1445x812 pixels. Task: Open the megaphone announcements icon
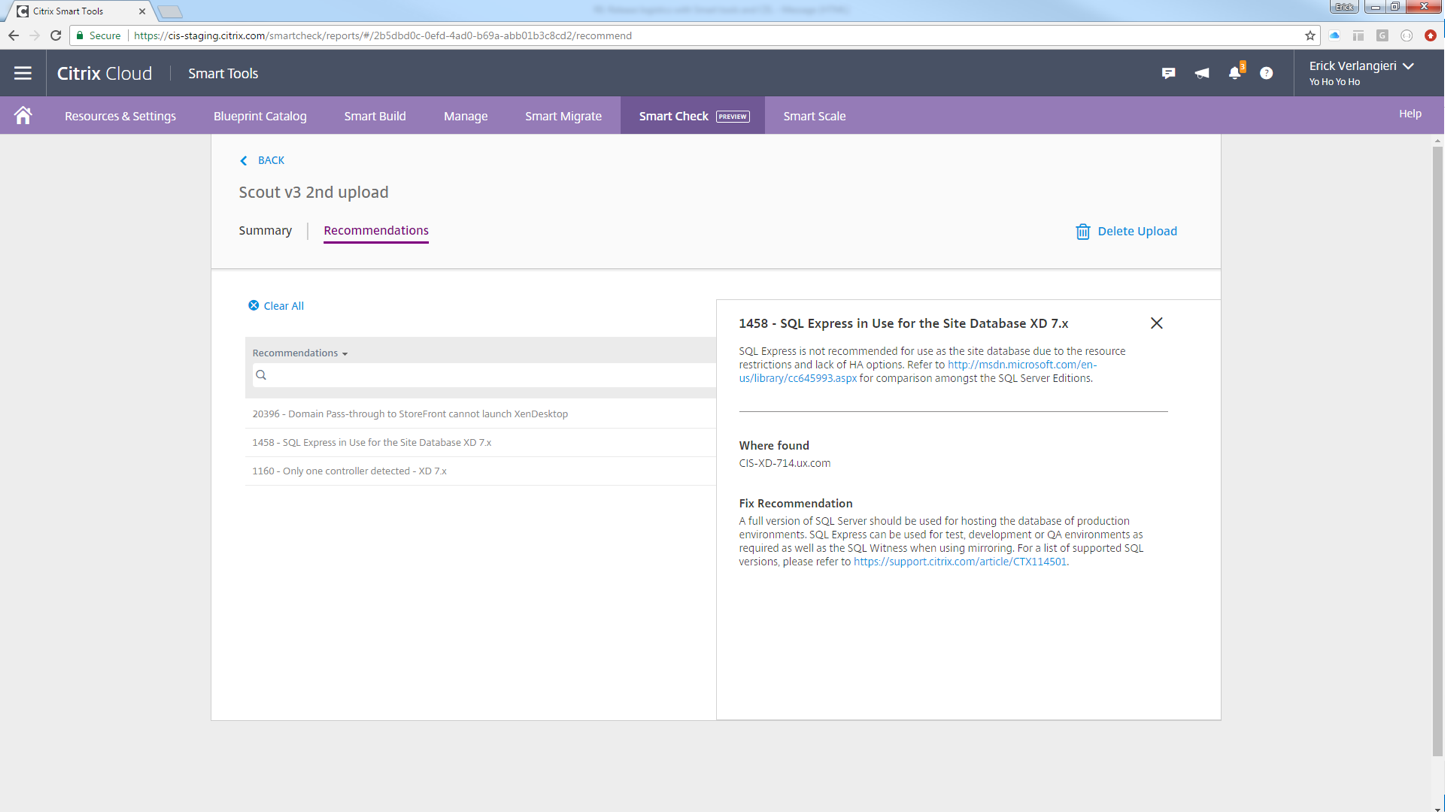click(1202, 73)
